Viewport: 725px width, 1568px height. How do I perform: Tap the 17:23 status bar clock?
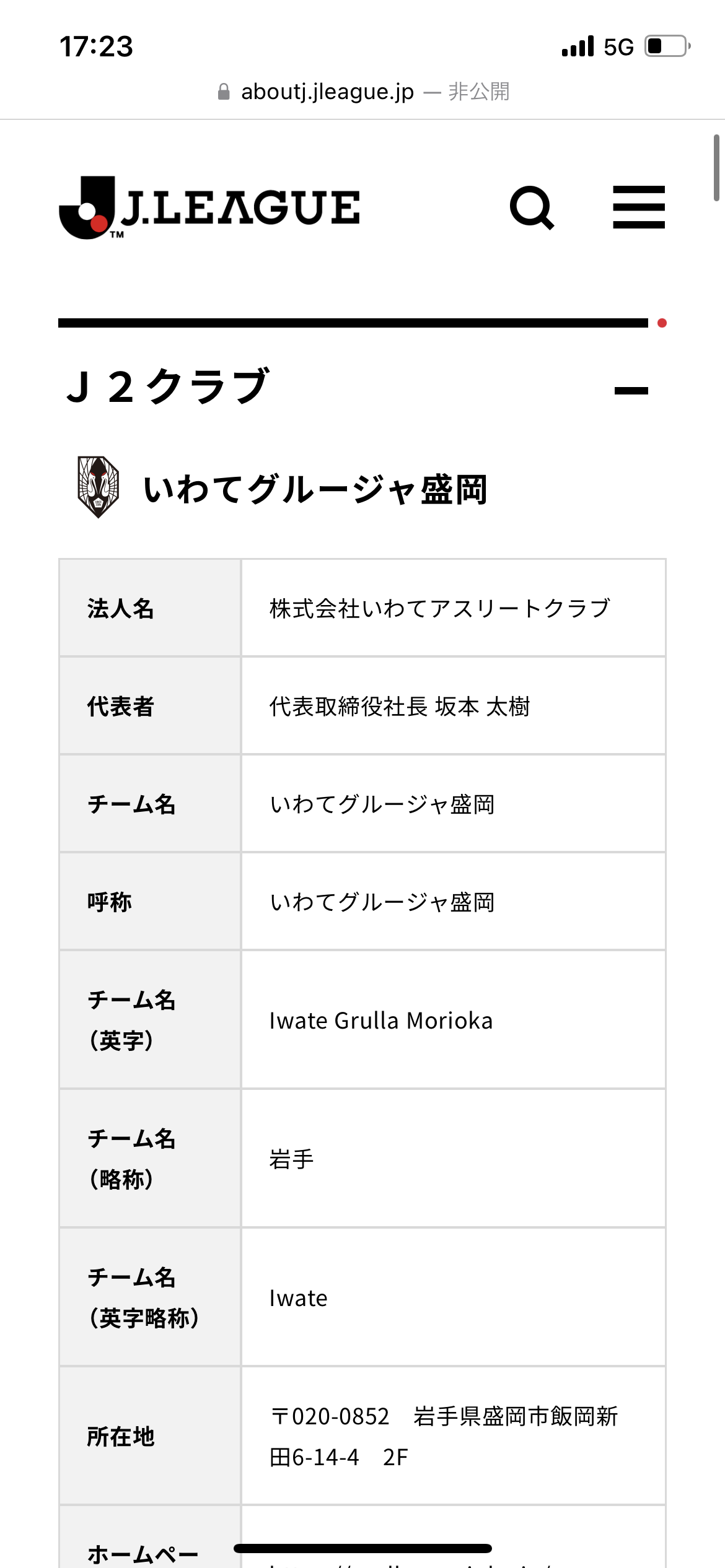(x=96, y=46)
